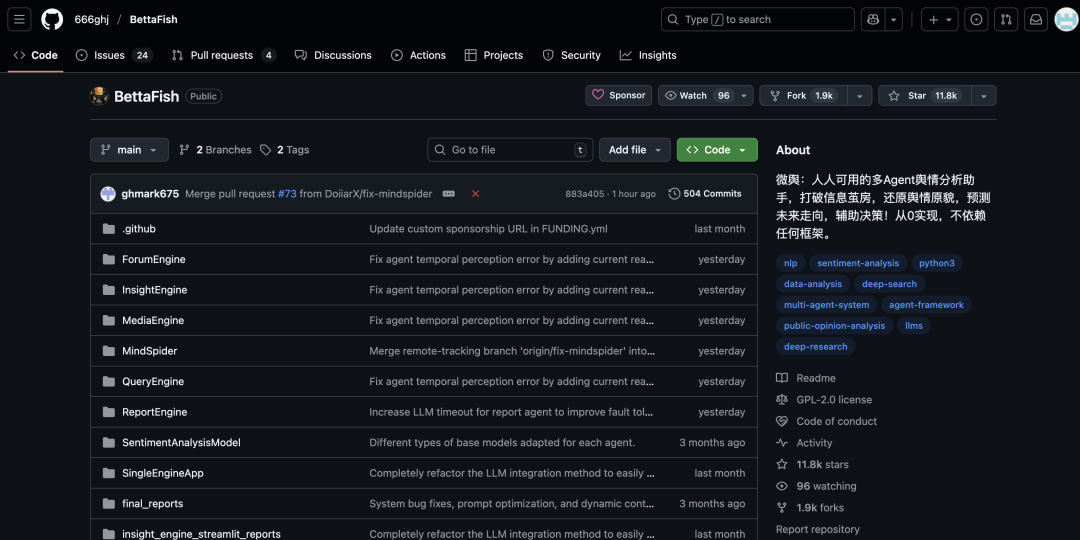Open the Issues tab
The height and width of the screenshot is (540, 1080).
pyautogui.click(x=114, y=55)
